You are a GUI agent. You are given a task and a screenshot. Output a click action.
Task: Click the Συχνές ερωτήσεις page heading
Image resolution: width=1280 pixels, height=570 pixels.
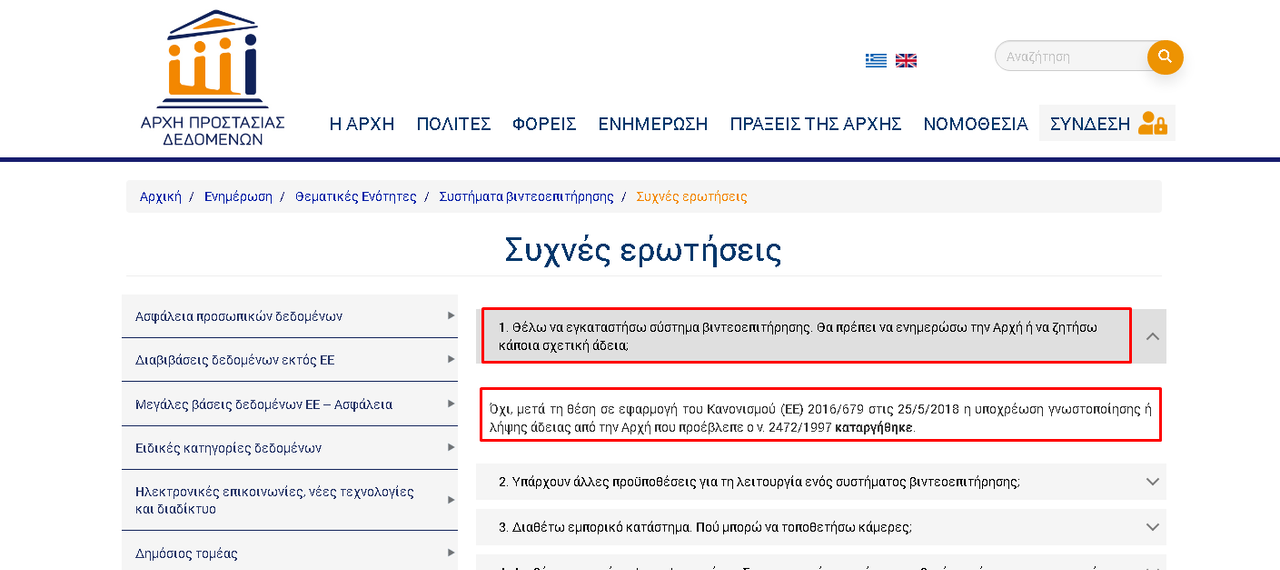pyautogui.click(x=643, y=250)
